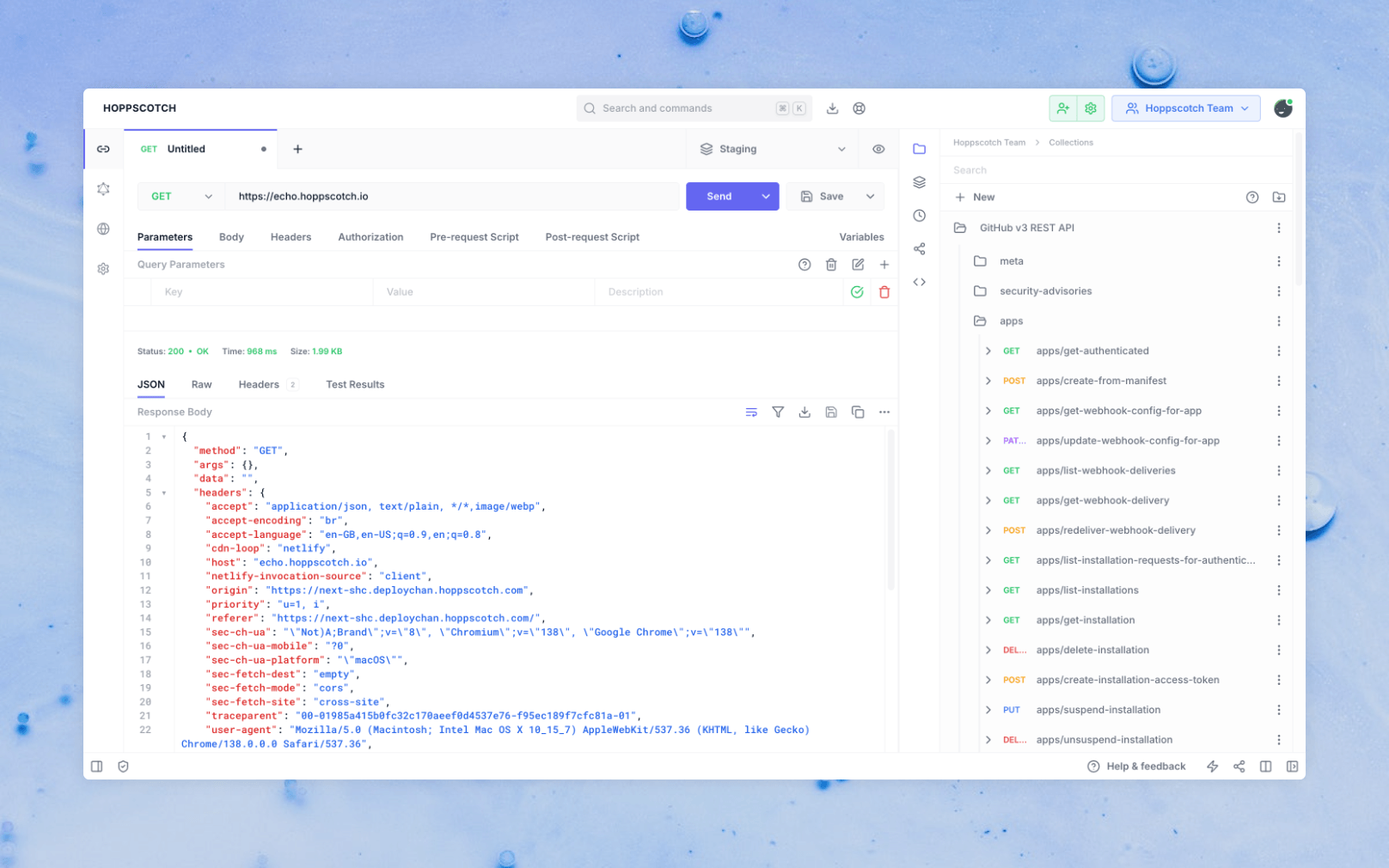The image size is (1389, 868).
Task: Switch to Headers request tab
Action: (291, 237)
